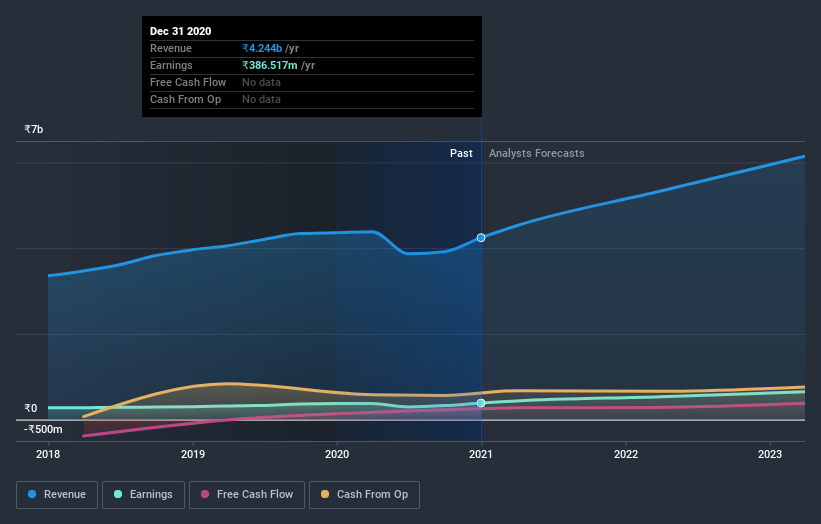Click the Free Cash Flow row in tooltip

click(312, 83)
